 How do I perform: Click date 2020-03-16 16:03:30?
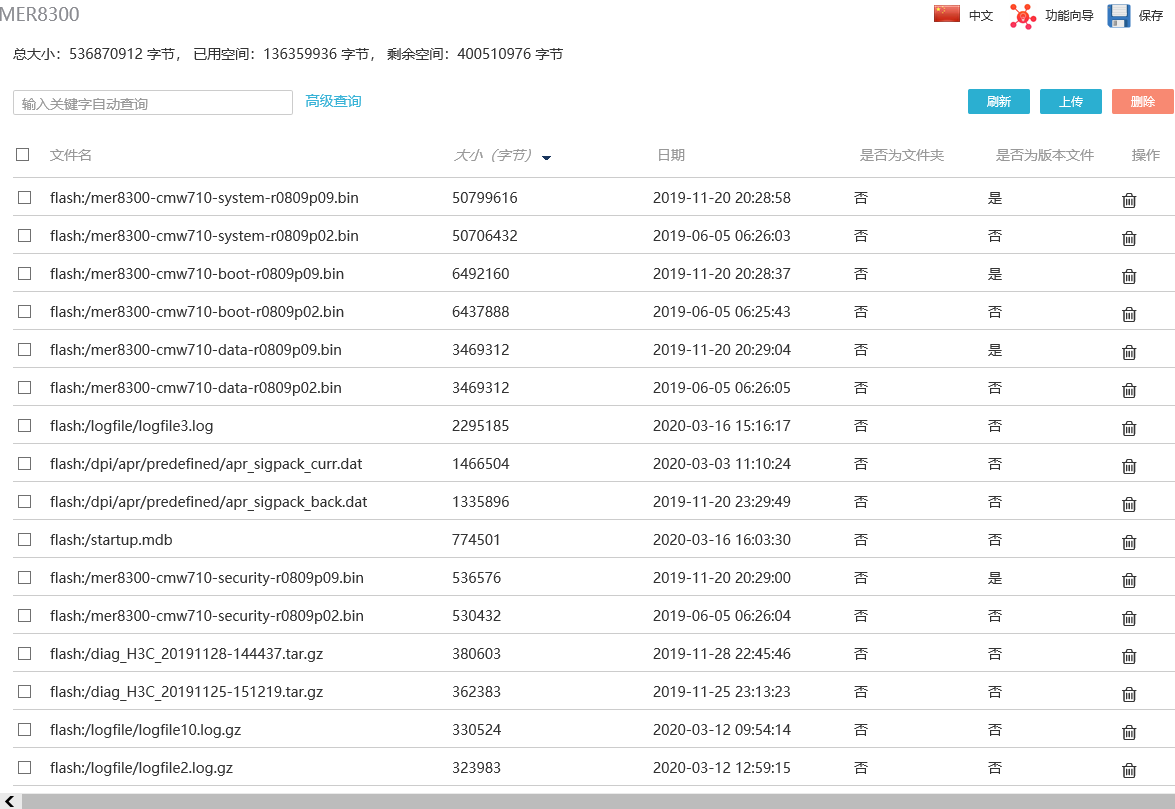pos(722,540)
